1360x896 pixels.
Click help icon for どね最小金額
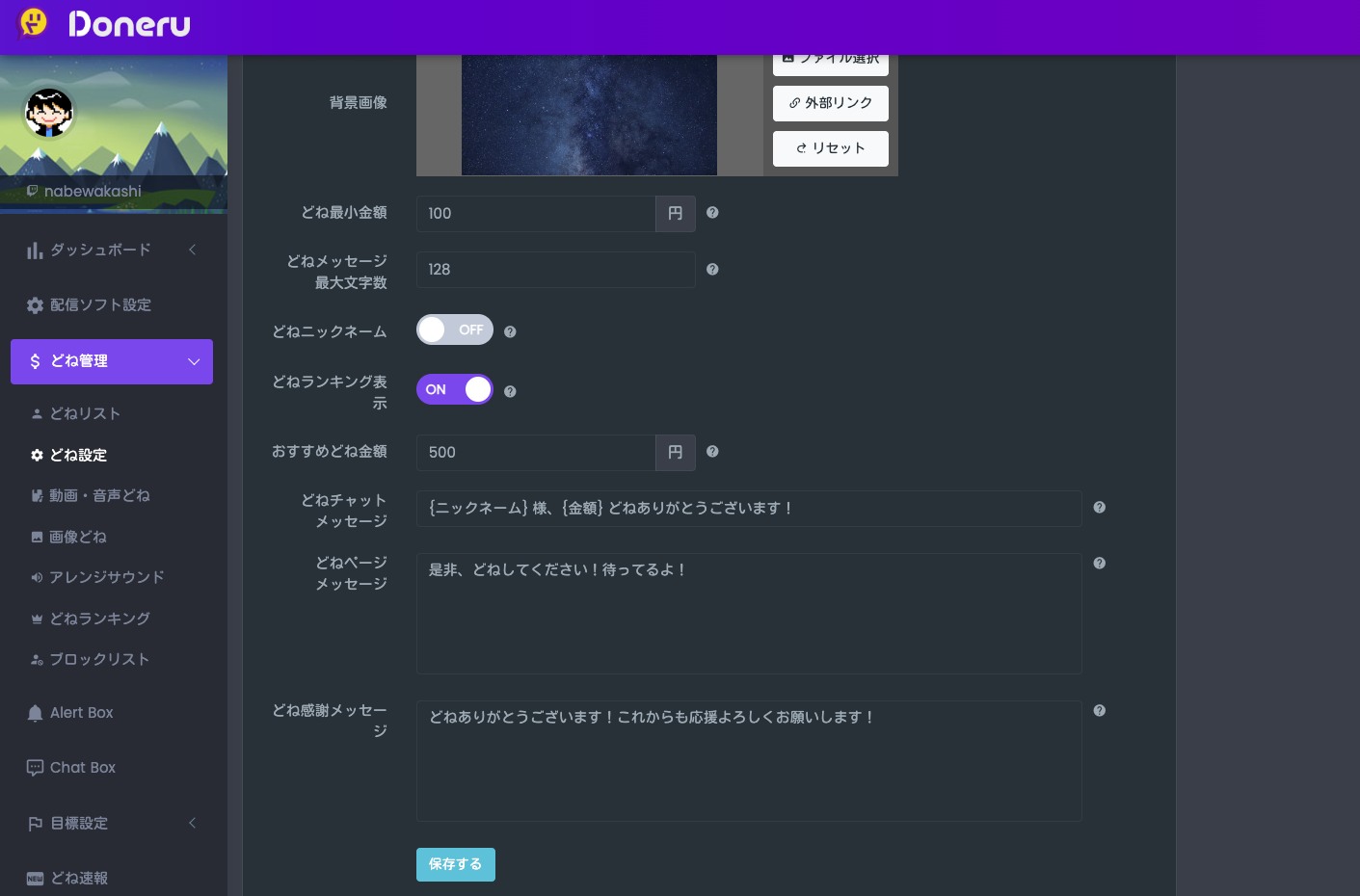(x=712, y=213)
